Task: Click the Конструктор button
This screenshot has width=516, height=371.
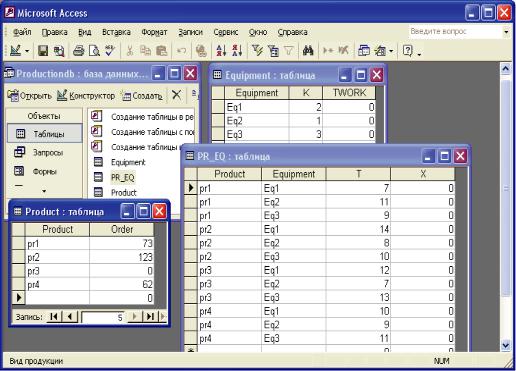Action: click(86, 96)
